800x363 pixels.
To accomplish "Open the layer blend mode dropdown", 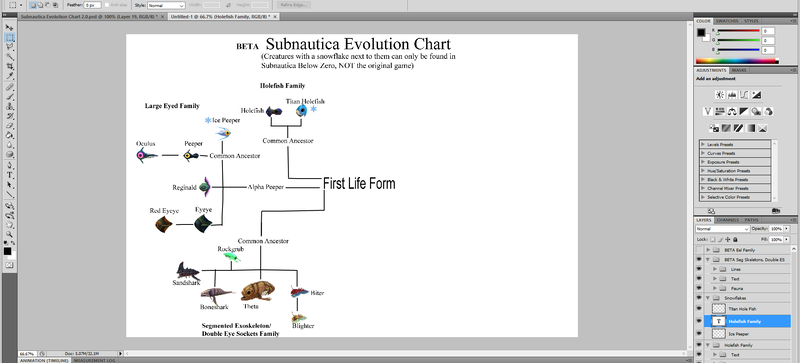I will [722, 229].
